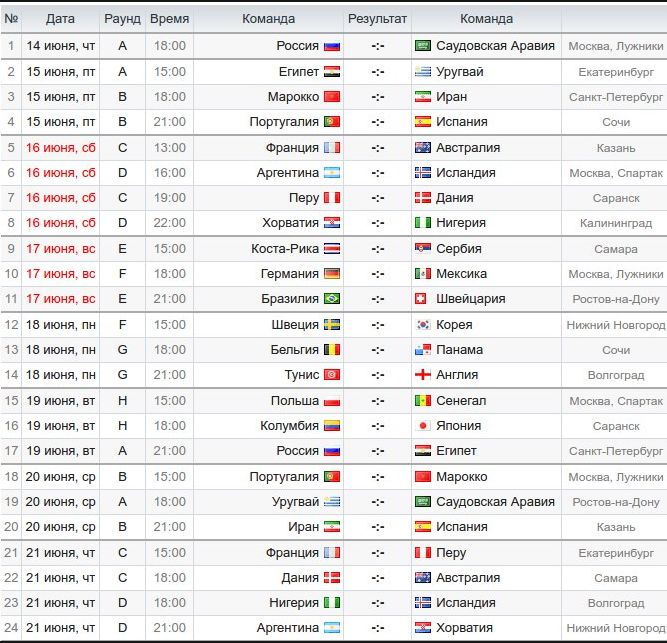Viewport: 667px width, 643px height.
Task: Click the Senegal flag icon
Action: (x=423, y=400)
